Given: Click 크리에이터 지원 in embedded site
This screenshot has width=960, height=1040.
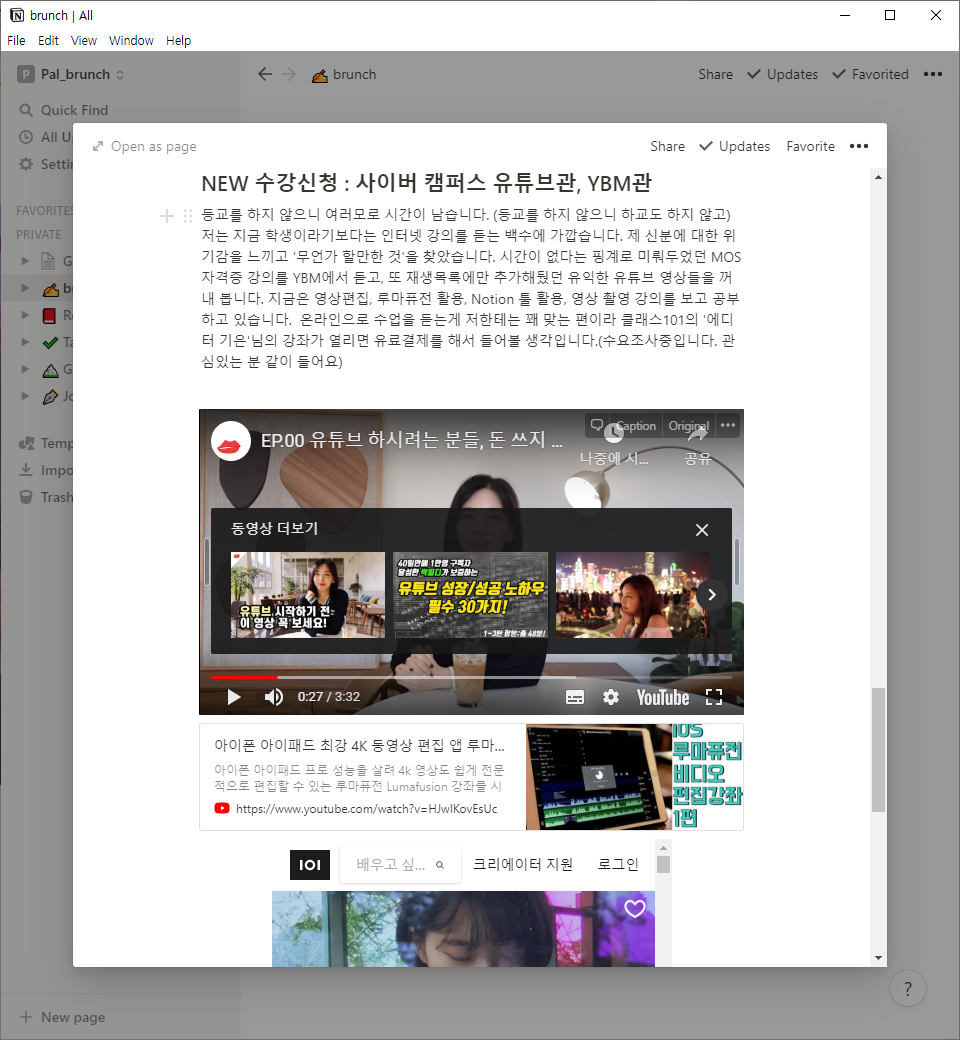Looking at the screenshot, I should [x=523, y=864].
